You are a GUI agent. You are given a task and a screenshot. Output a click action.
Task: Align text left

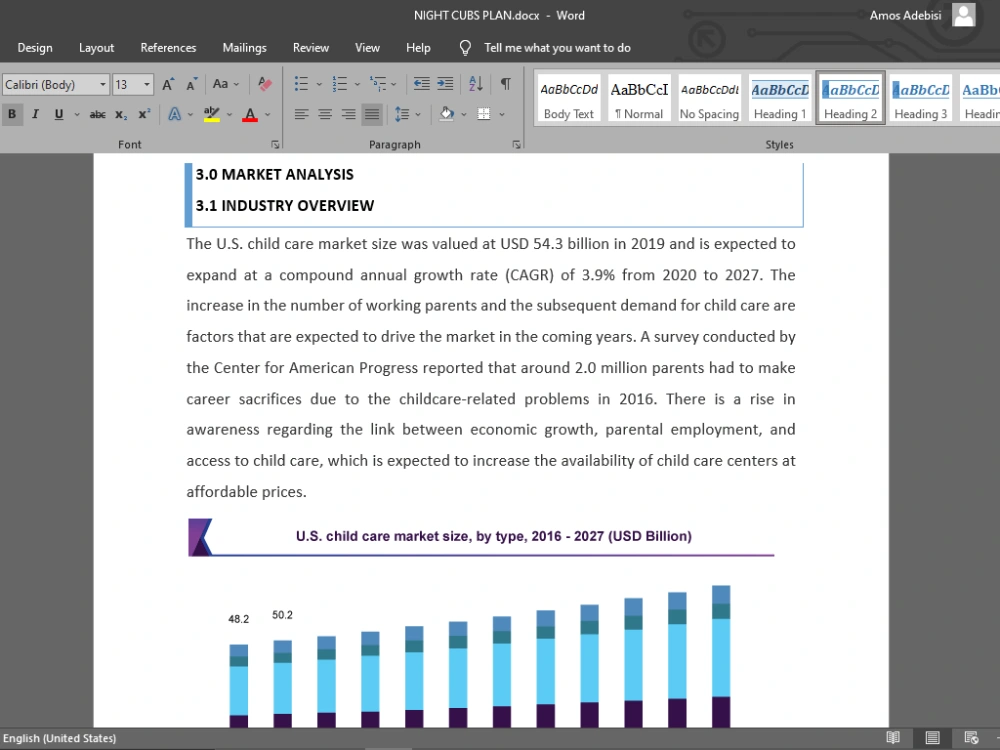[301, 114]
